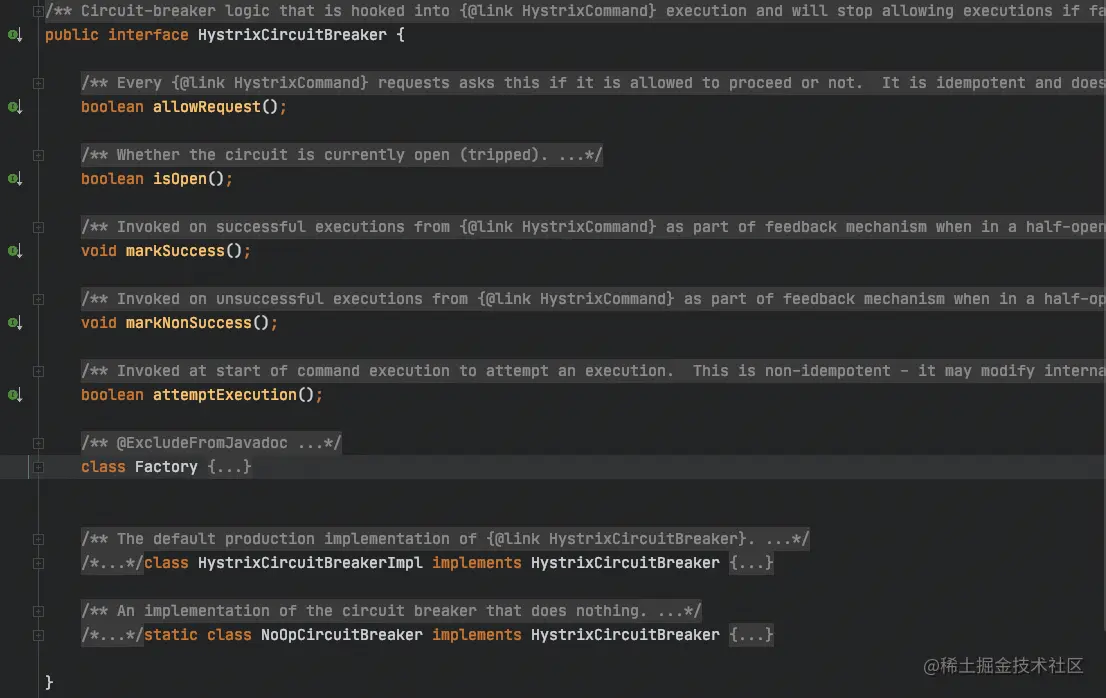Click the /*...*/ fold before 'static class NoOpCircuitBreaker'
1106x698 pixels.
[x=112, y=635]
